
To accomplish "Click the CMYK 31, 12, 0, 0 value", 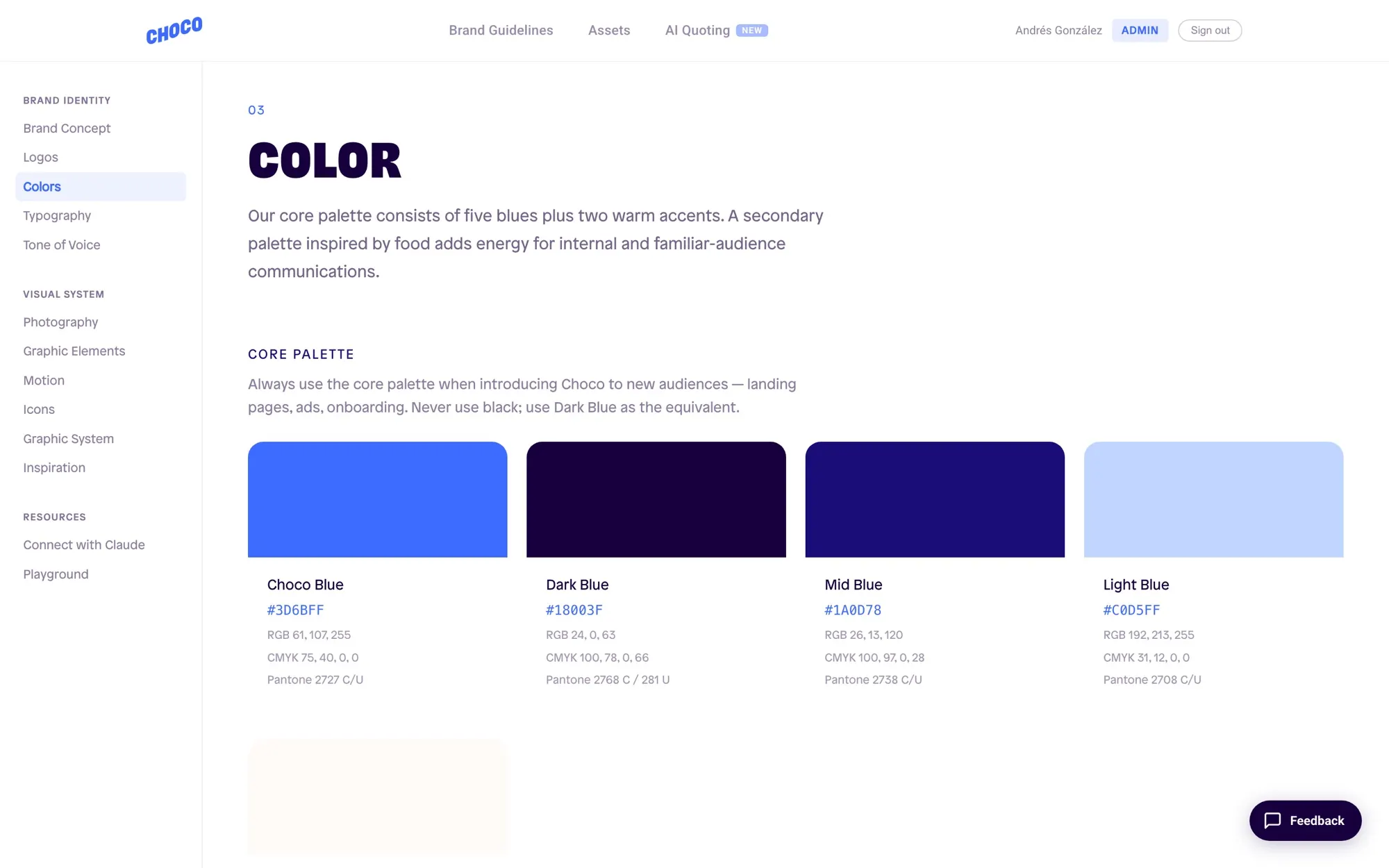I will 1147,658.
